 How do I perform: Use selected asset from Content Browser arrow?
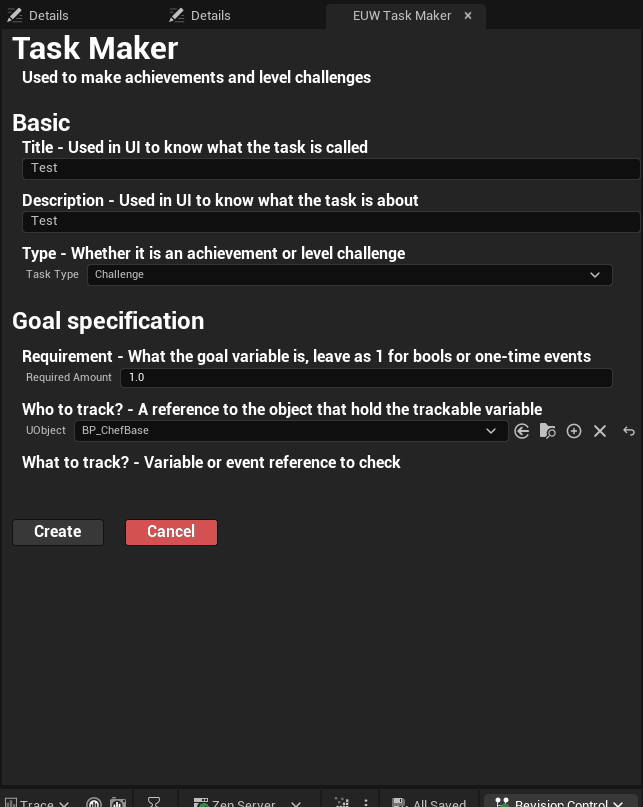[522, 431]
